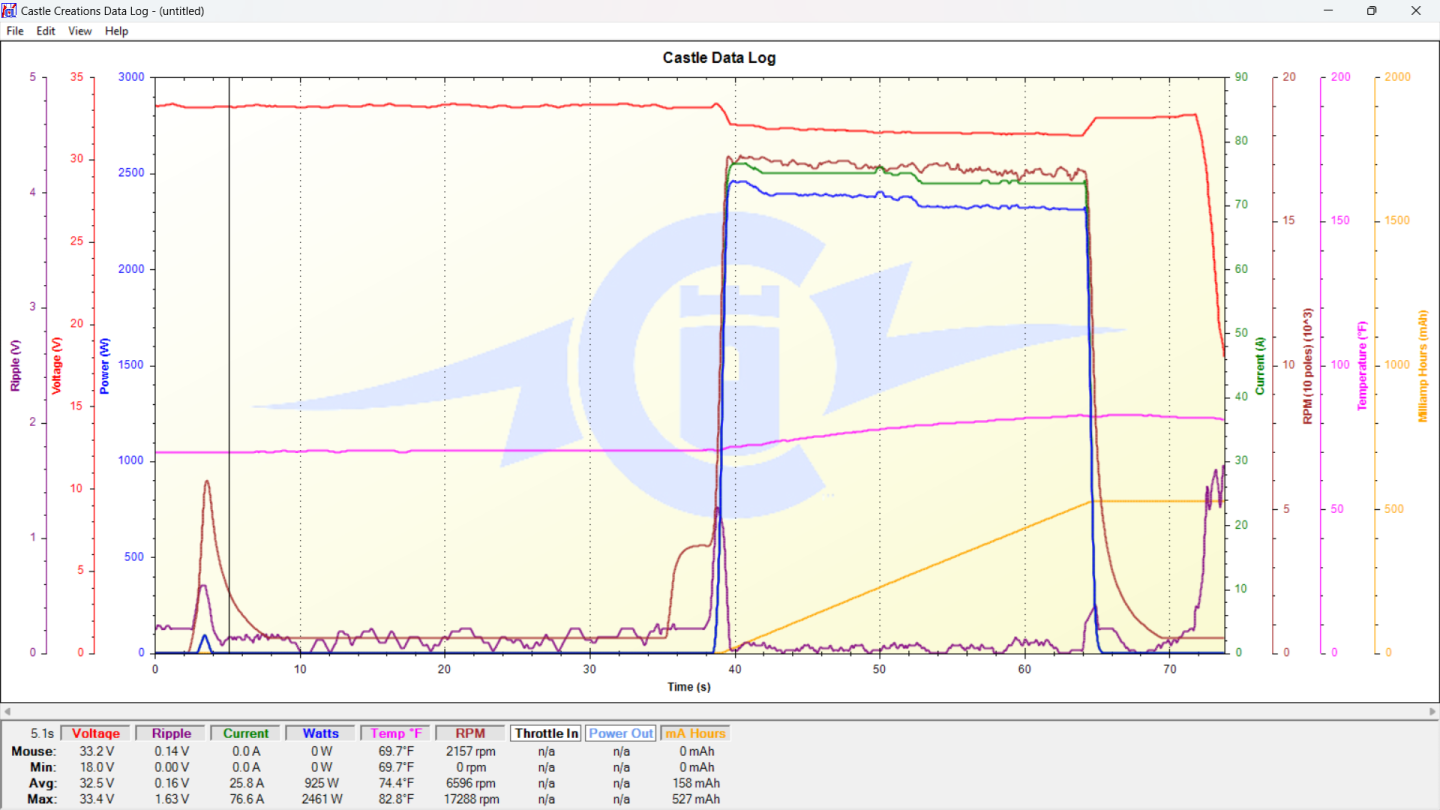Toggle the Ripple series in the legend
The height and width of the screenshot is (810, 1440).
[x=171, y=733]
